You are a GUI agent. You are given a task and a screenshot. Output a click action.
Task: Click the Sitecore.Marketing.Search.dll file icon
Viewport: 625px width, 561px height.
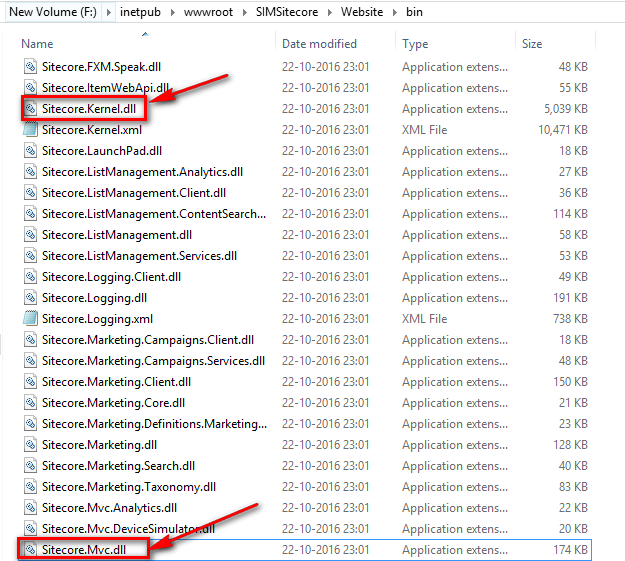tap(30, 465)
